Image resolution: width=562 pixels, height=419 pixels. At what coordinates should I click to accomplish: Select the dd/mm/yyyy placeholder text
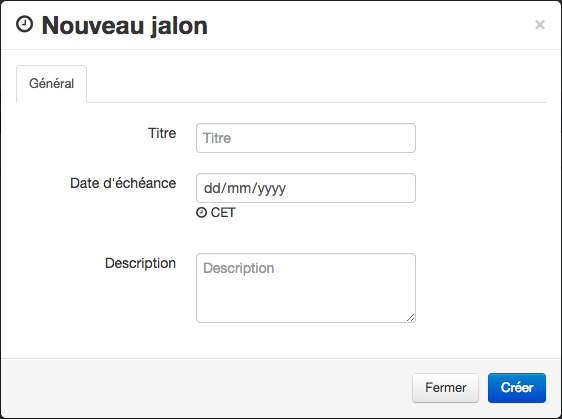coord(245,188)
